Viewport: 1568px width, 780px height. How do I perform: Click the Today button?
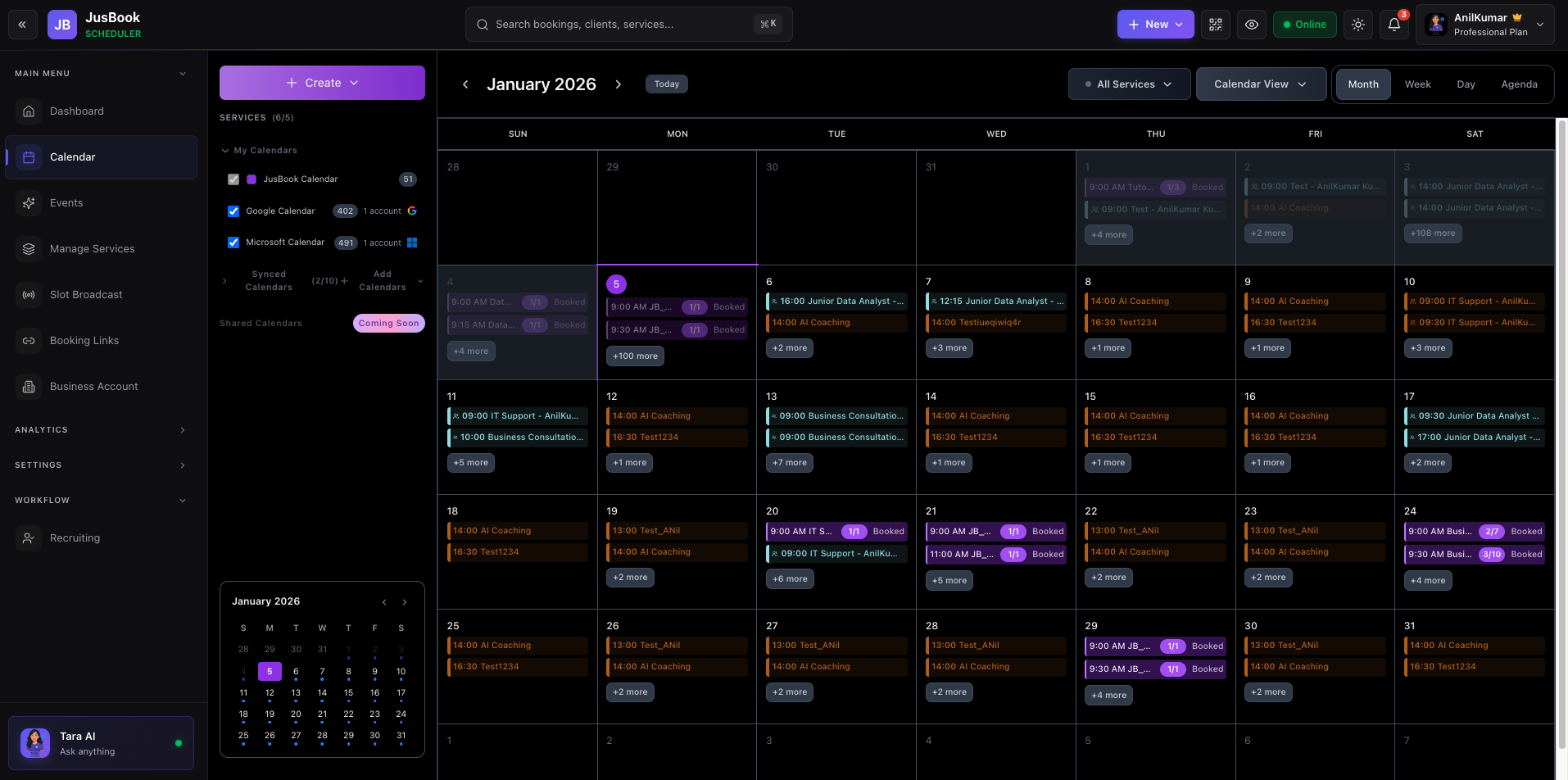click(x=666, y=84)
